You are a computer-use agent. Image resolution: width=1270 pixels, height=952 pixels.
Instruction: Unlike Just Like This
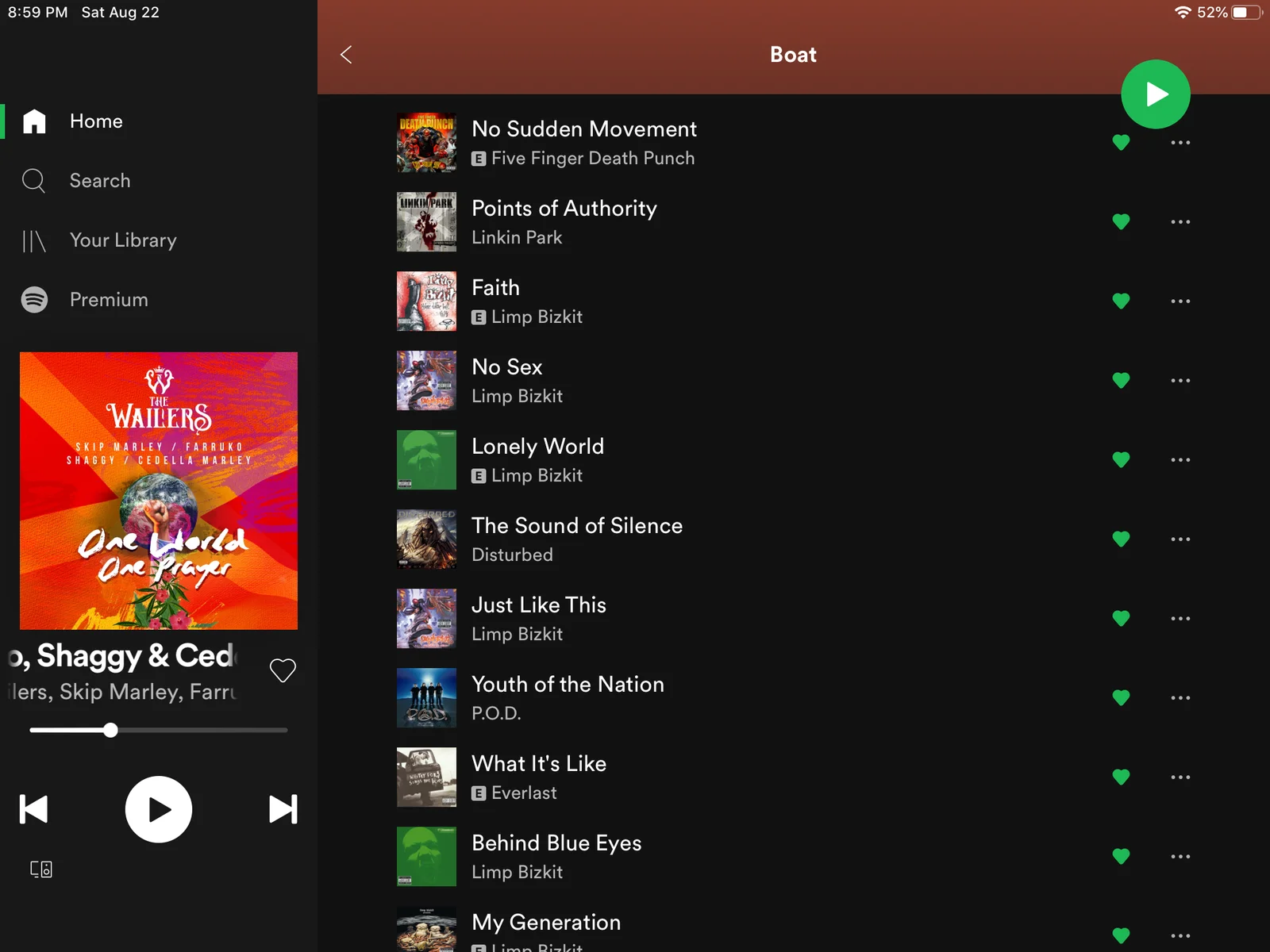(1121, 619)
